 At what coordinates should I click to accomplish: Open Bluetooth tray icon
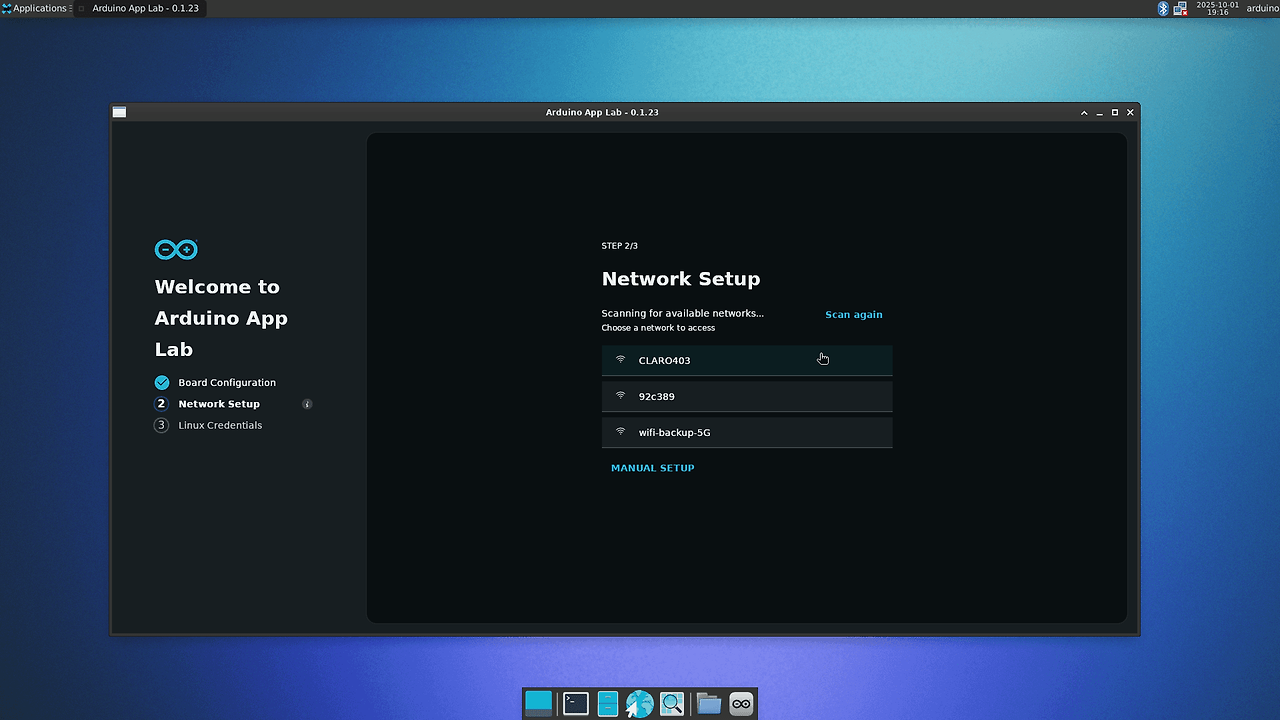(x=1163, y=8)
